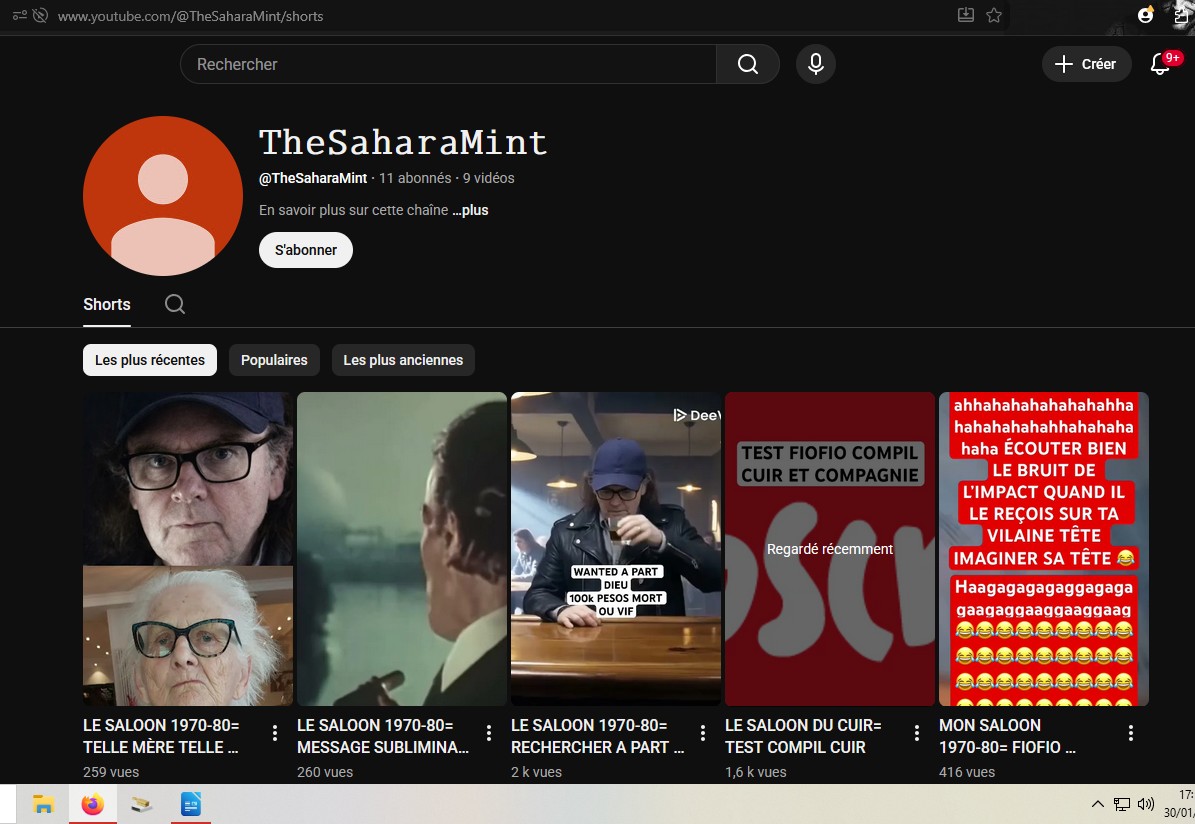Screen dimensions: 1195x824
Task: Open options menu for TEST COMPIL CUIR
Action: [x=917, y=733]
